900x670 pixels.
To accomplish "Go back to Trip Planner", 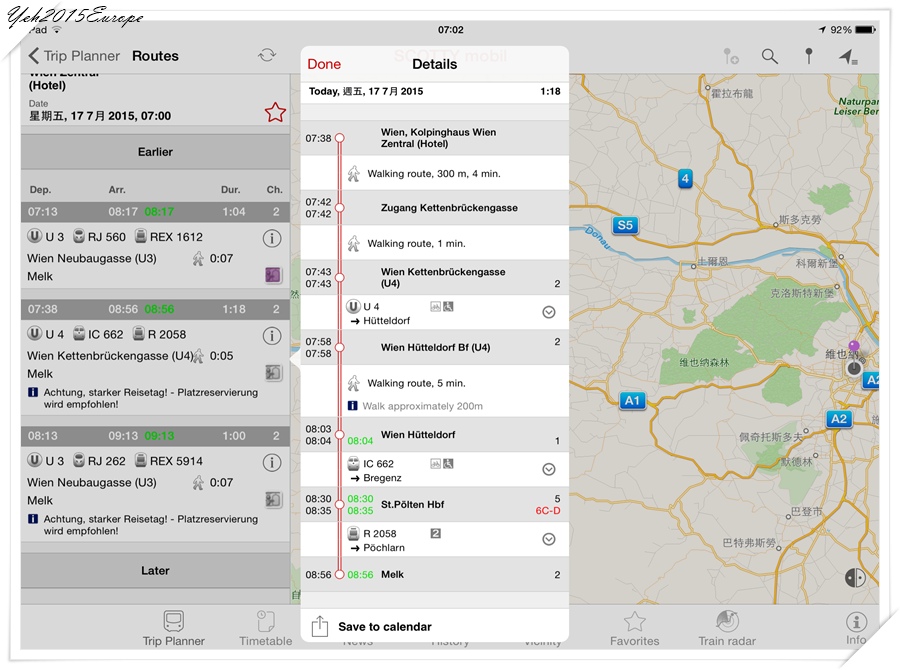I will coord(74,56).
